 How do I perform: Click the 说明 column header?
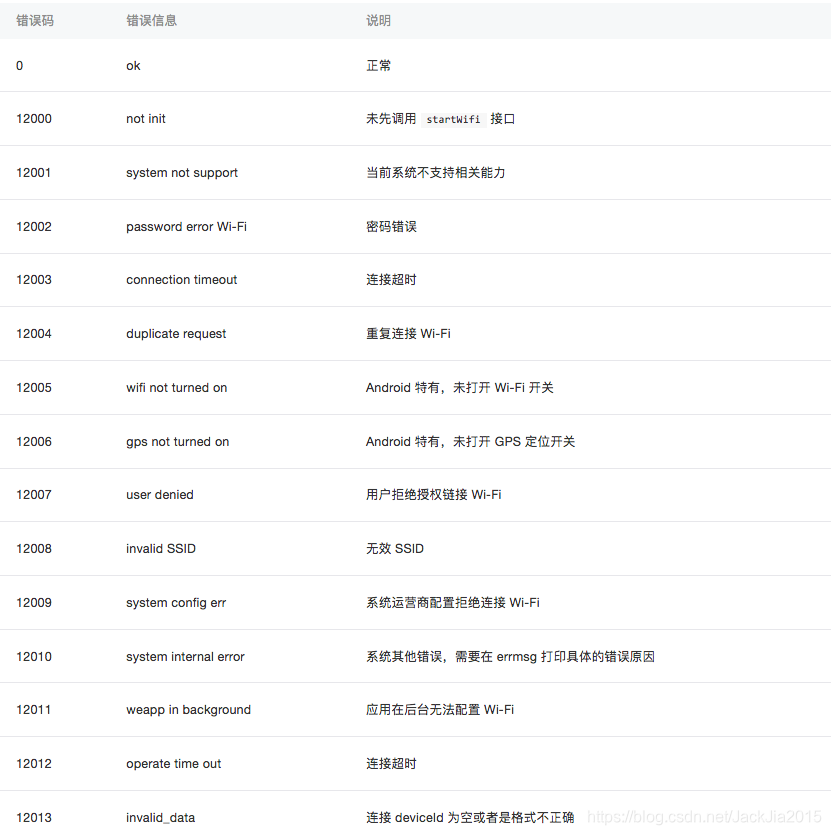point(378,21)
